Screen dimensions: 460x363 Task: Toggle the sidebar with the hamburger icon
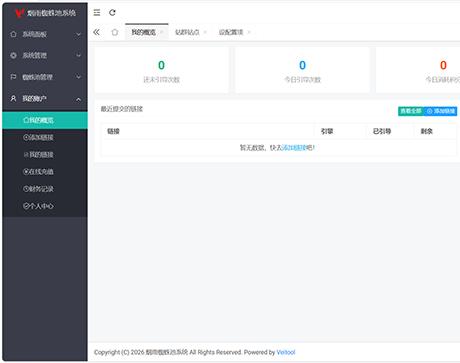(x=97, y=13)
